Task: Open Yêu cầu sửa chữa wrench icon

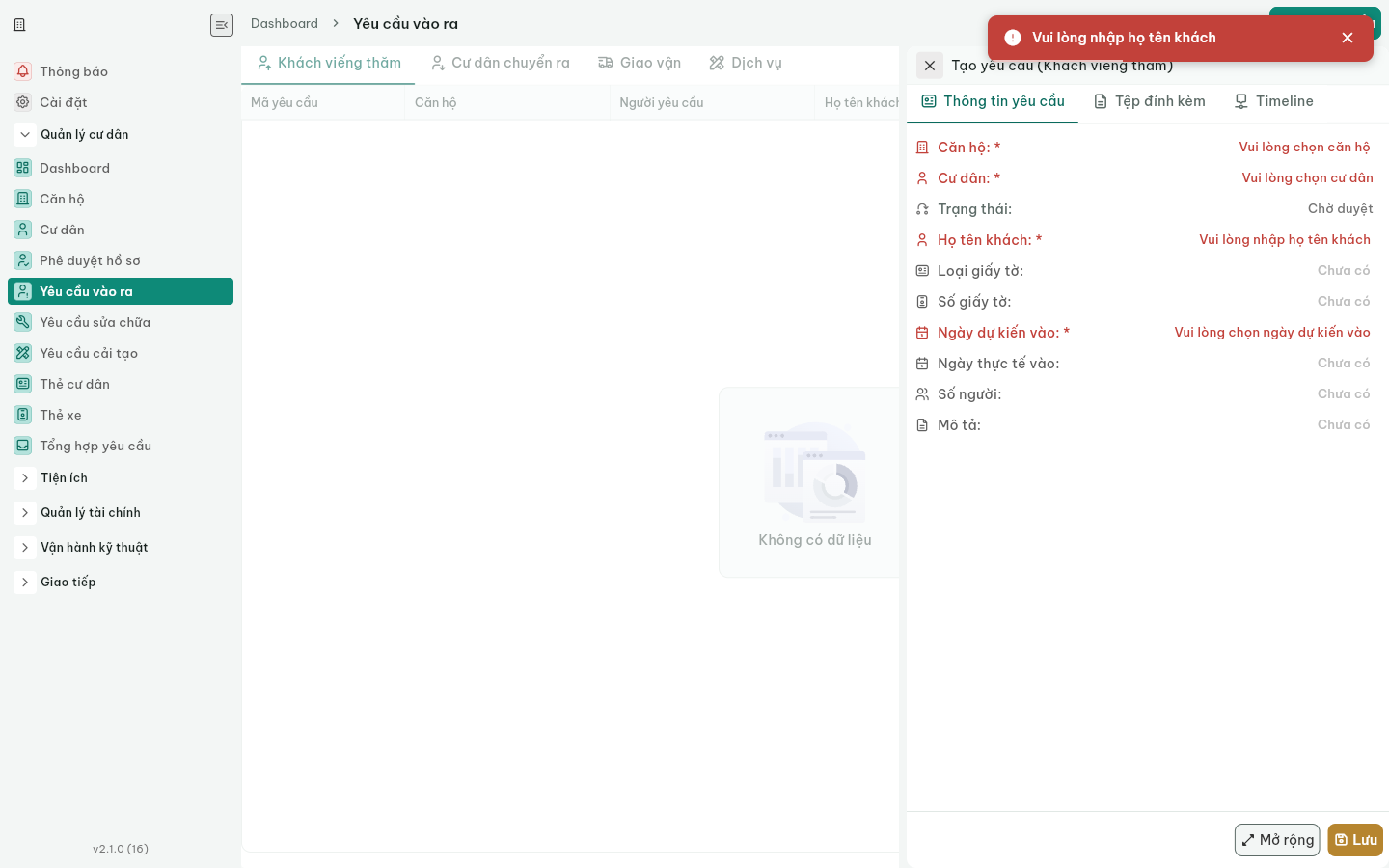Action: pos(23,322)
